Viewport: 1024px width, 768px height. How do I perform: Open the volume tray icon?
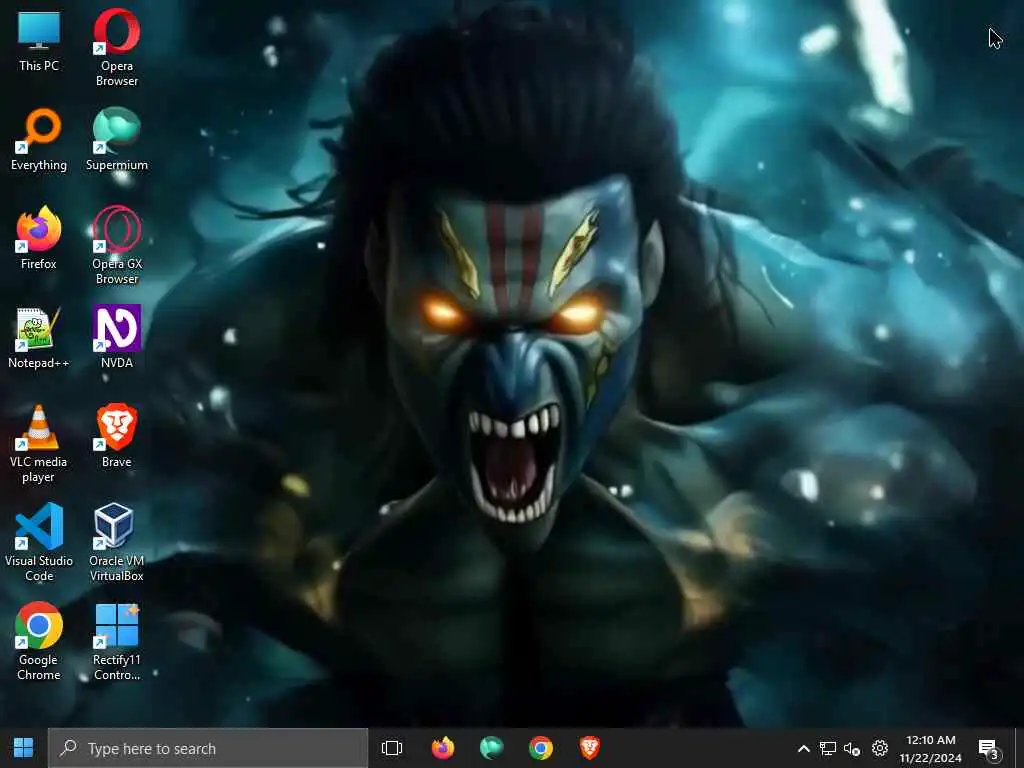pos(852,748)
